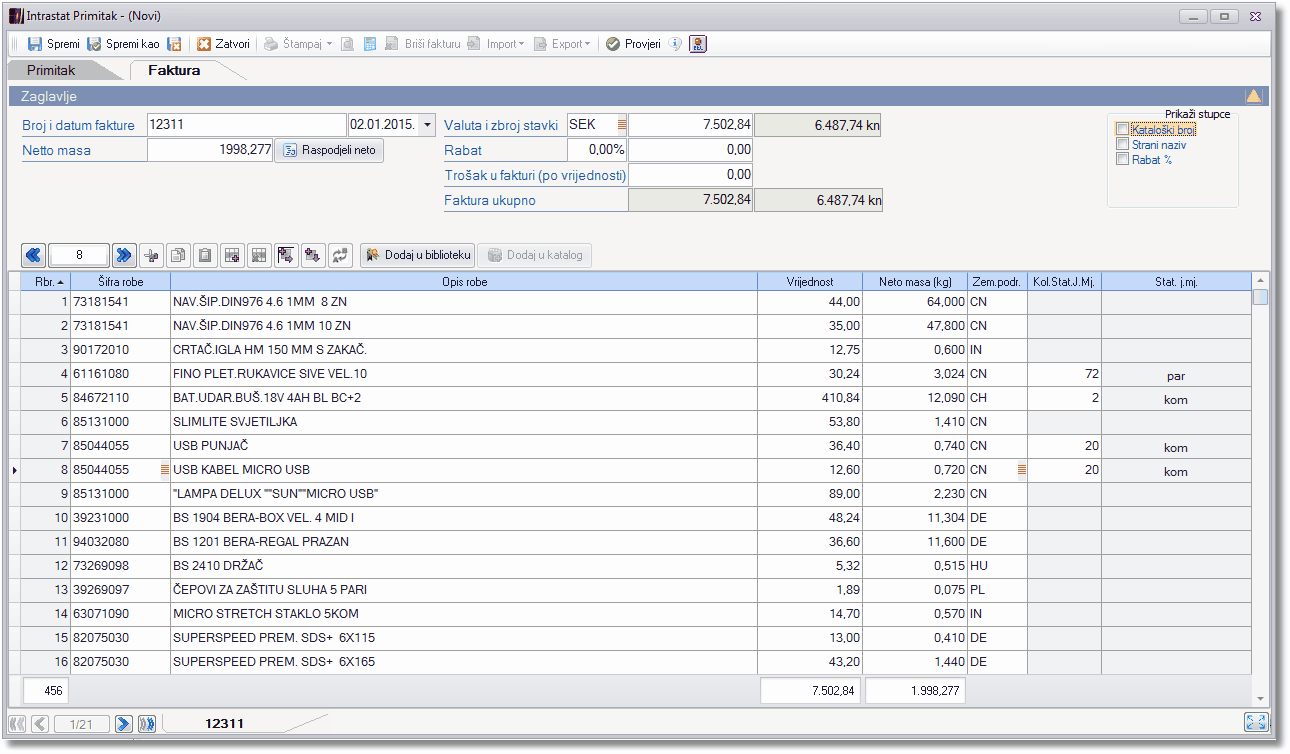
Task: Click the add row grid icon
Action: (232, 256)
